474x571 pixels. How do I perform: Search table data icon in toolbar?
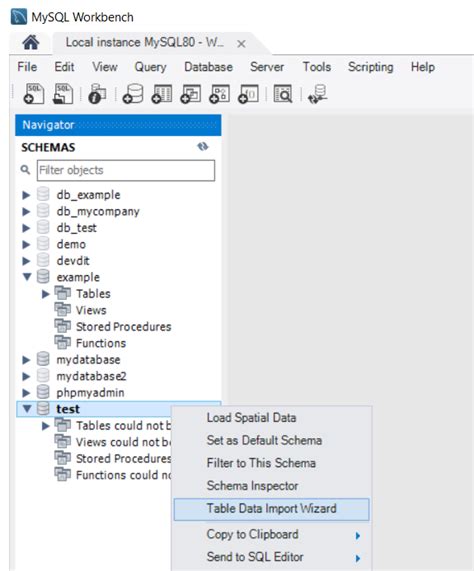(283, 94)
